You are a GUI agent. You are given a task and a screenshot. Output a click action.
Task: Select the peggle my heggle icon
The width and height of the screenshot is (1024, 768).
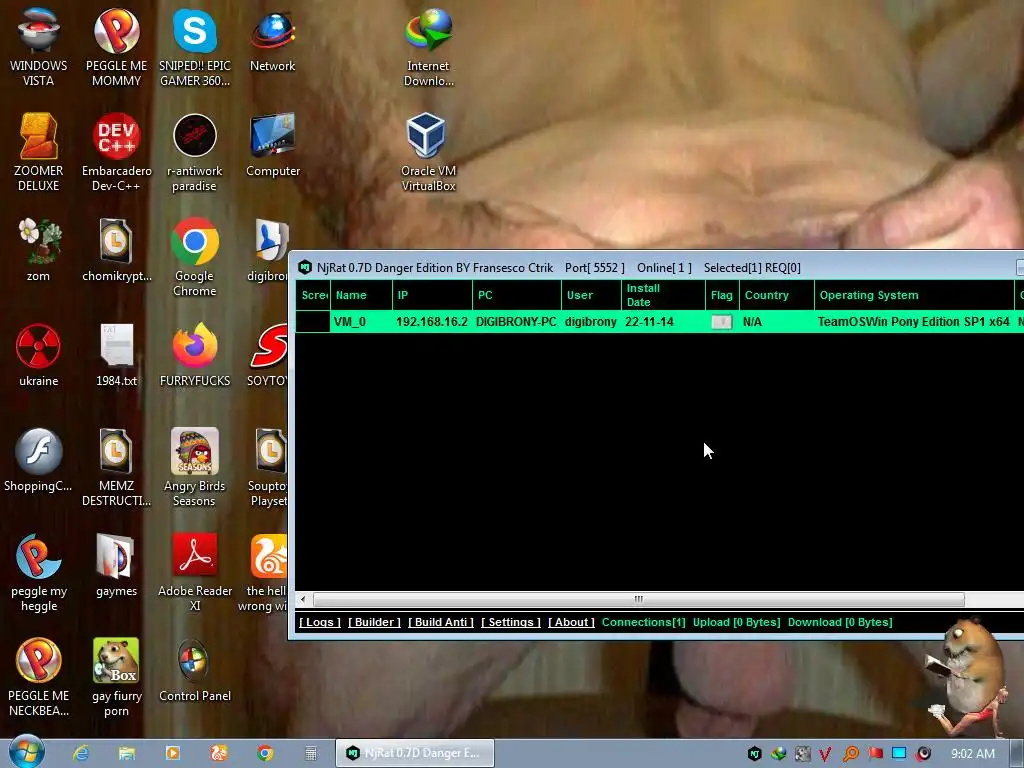[38, 571]
